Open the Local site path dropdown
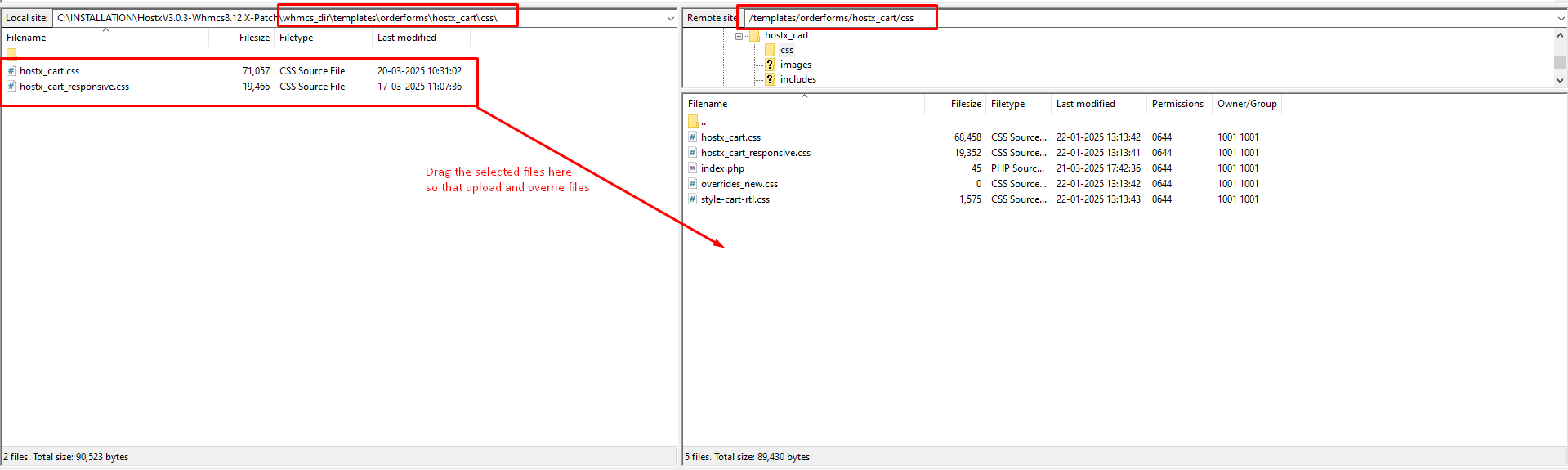1568x470 pixels. (670, 18)
